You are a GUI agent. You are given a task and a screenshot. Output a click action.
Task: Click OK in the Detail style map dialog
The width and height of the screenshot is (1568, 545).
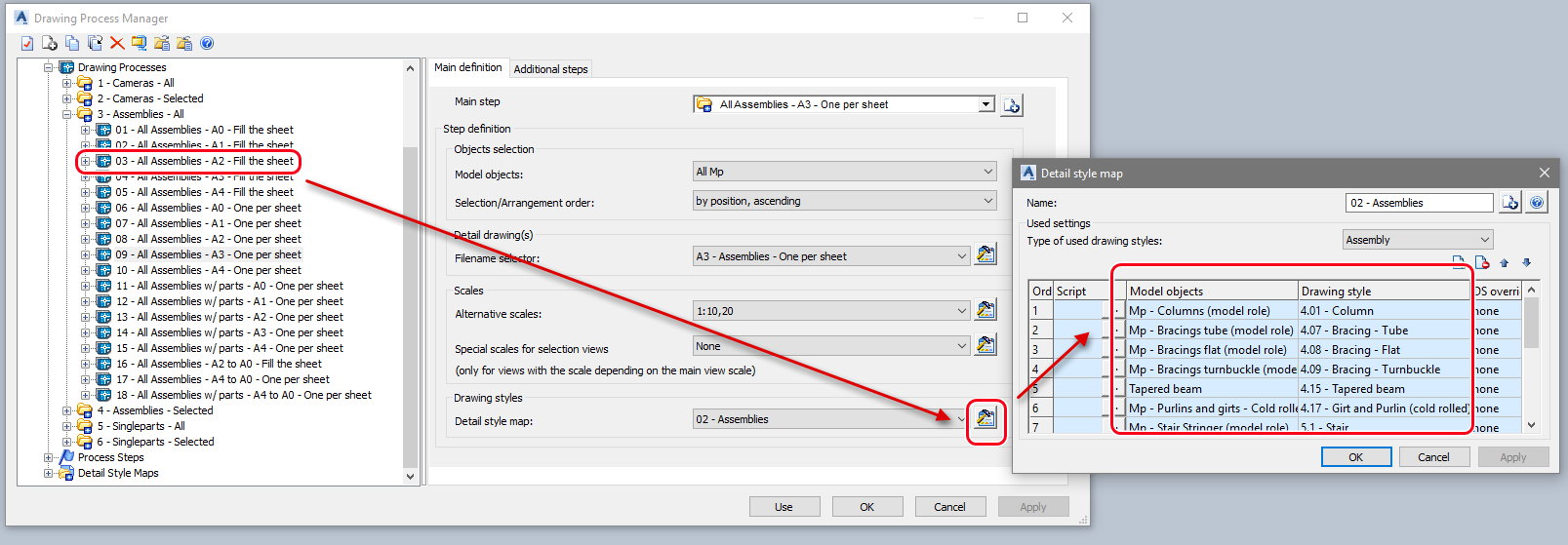(1355, 457)
